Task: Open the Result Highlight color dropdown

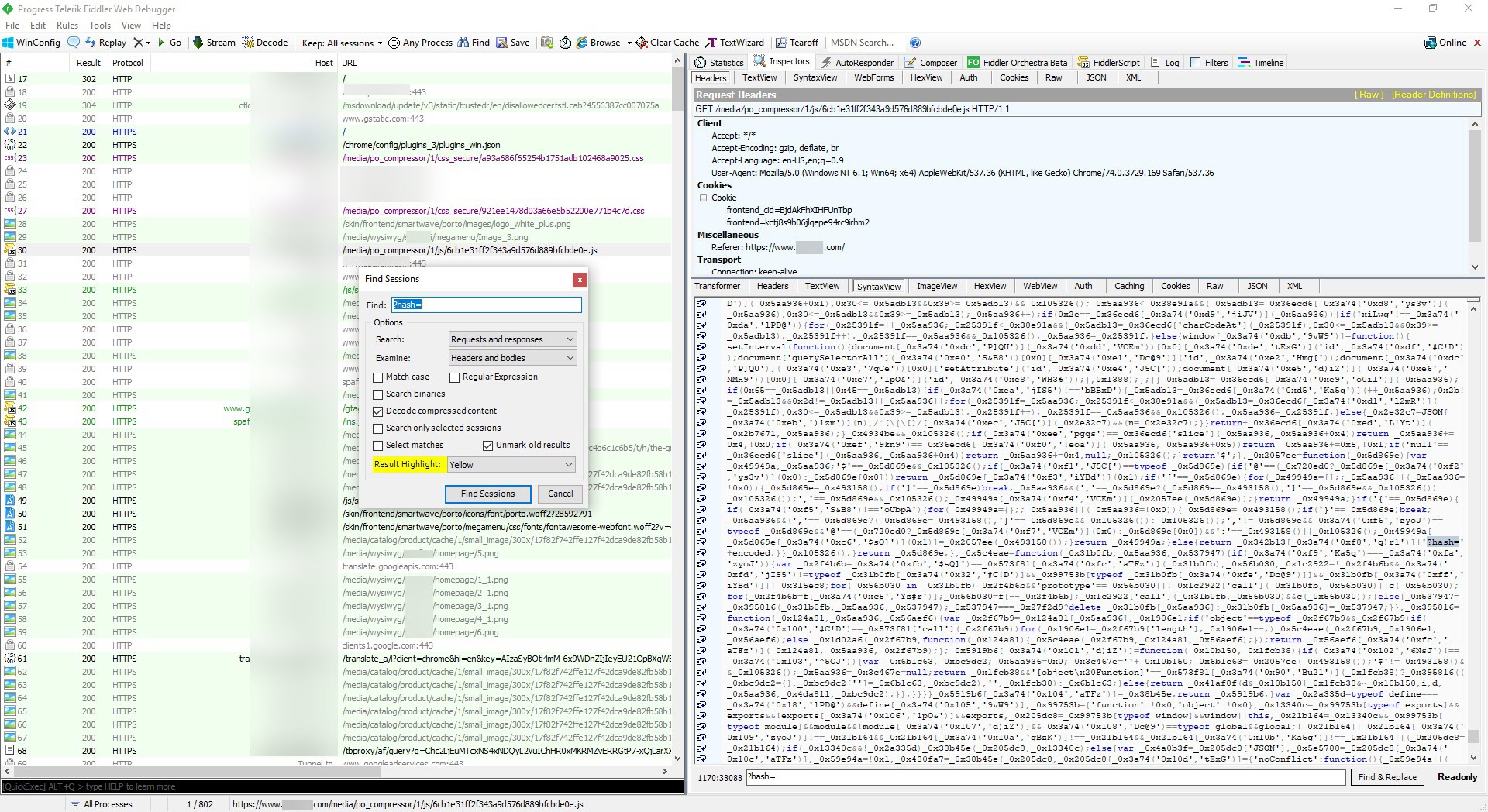Action: (x=511, y=465)
